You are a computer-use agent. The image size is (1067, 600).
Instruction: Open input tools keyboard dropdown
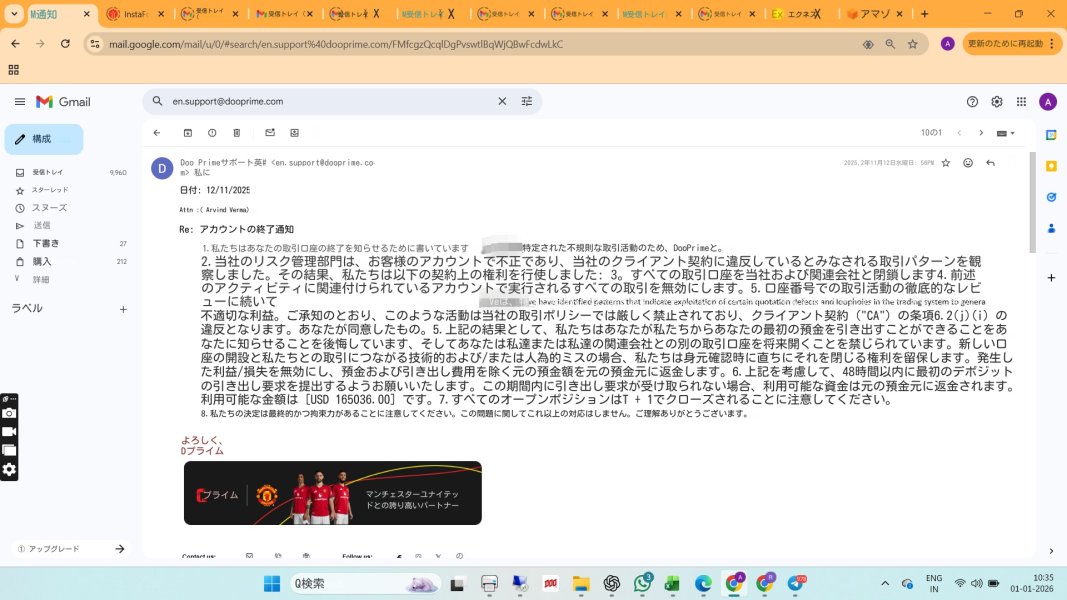click(1006, 133)
